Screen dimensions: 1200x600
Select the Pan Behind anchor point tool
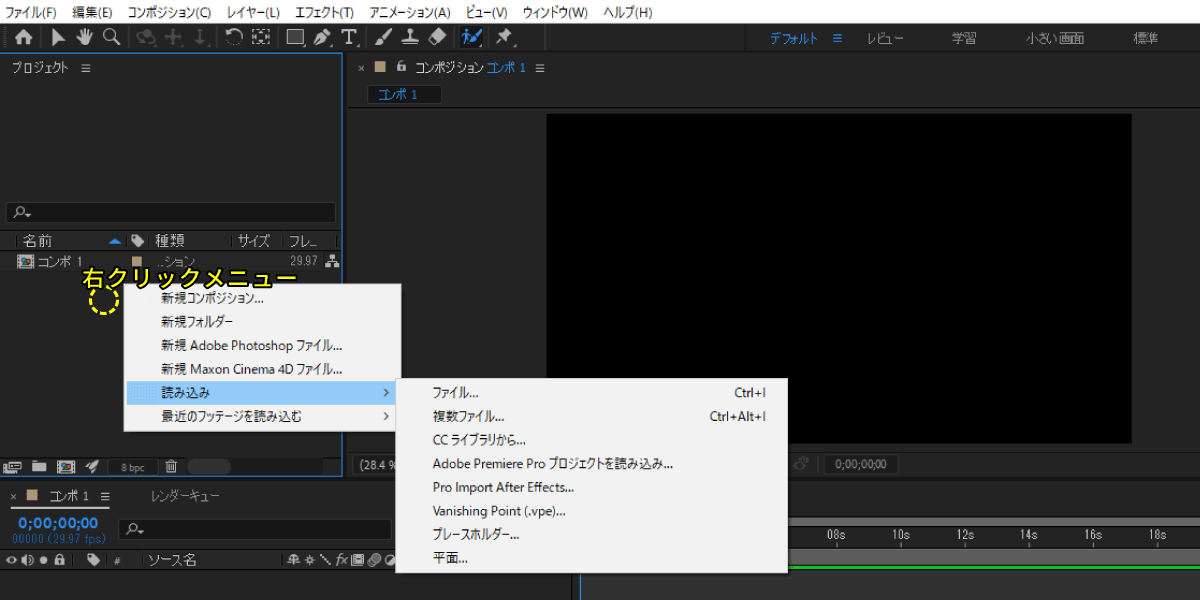coord(261,37)
